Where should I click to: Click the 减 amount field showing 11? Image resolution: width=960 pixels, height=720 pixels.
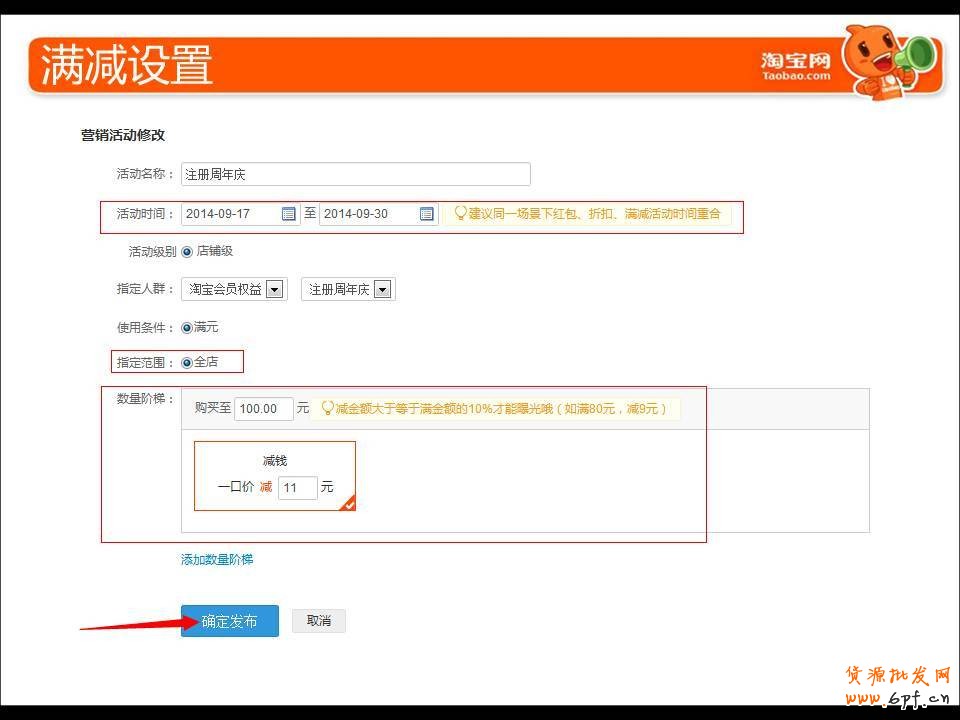coord(298,487)
